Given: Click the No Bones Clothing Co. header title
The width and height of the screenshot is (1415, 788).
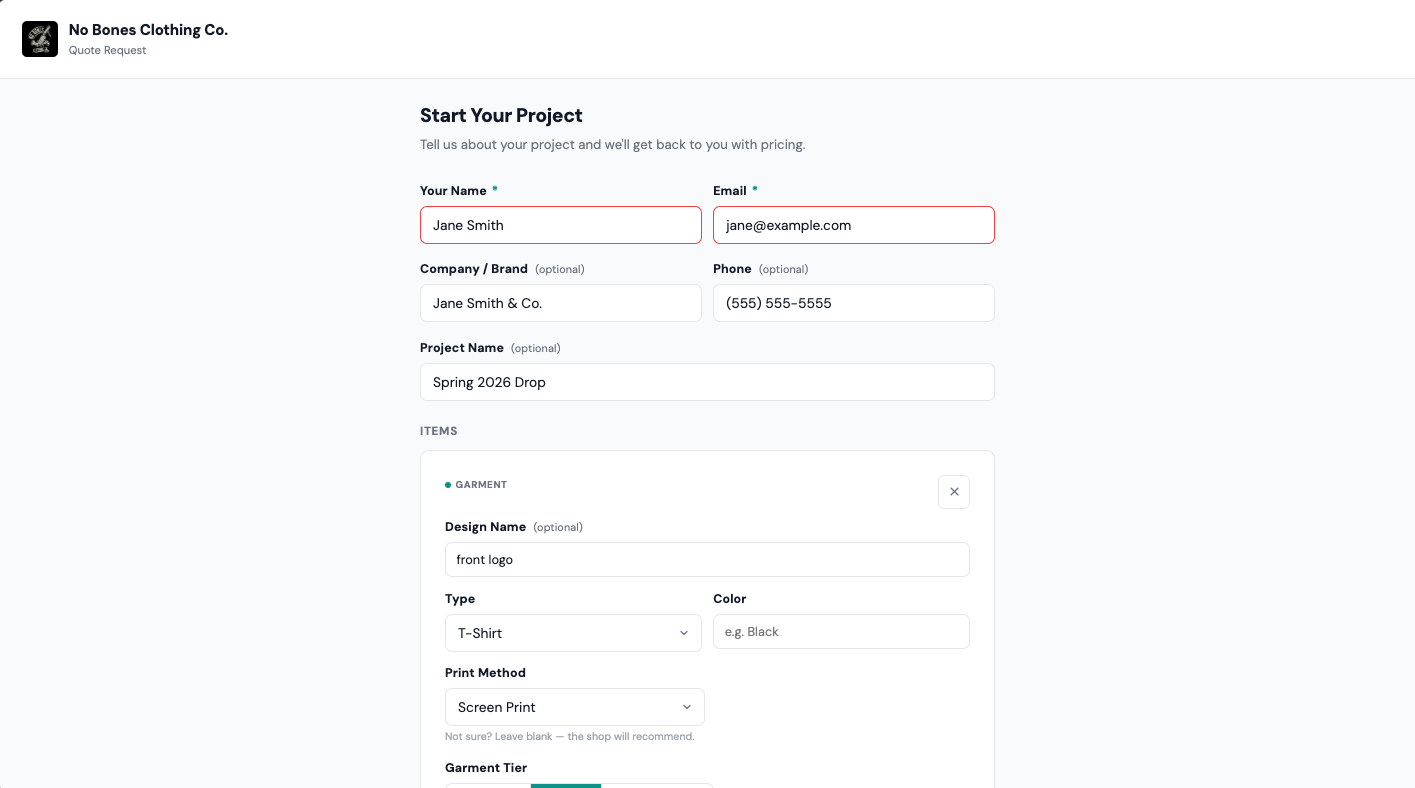Looking at the screenshot, I should click(x=148, y=30).
